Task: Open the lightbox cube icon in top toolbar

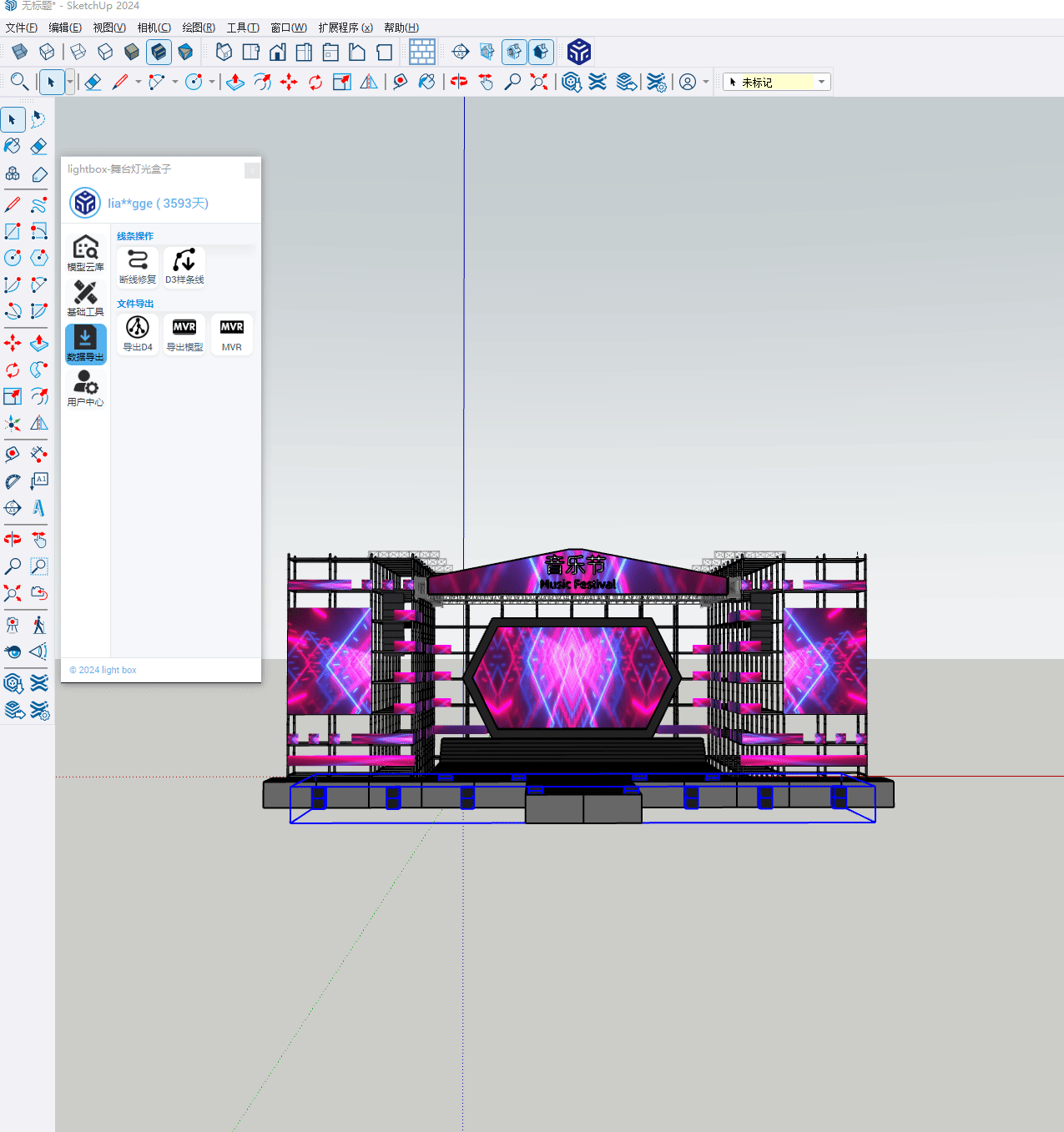Action: click(578, 53)
